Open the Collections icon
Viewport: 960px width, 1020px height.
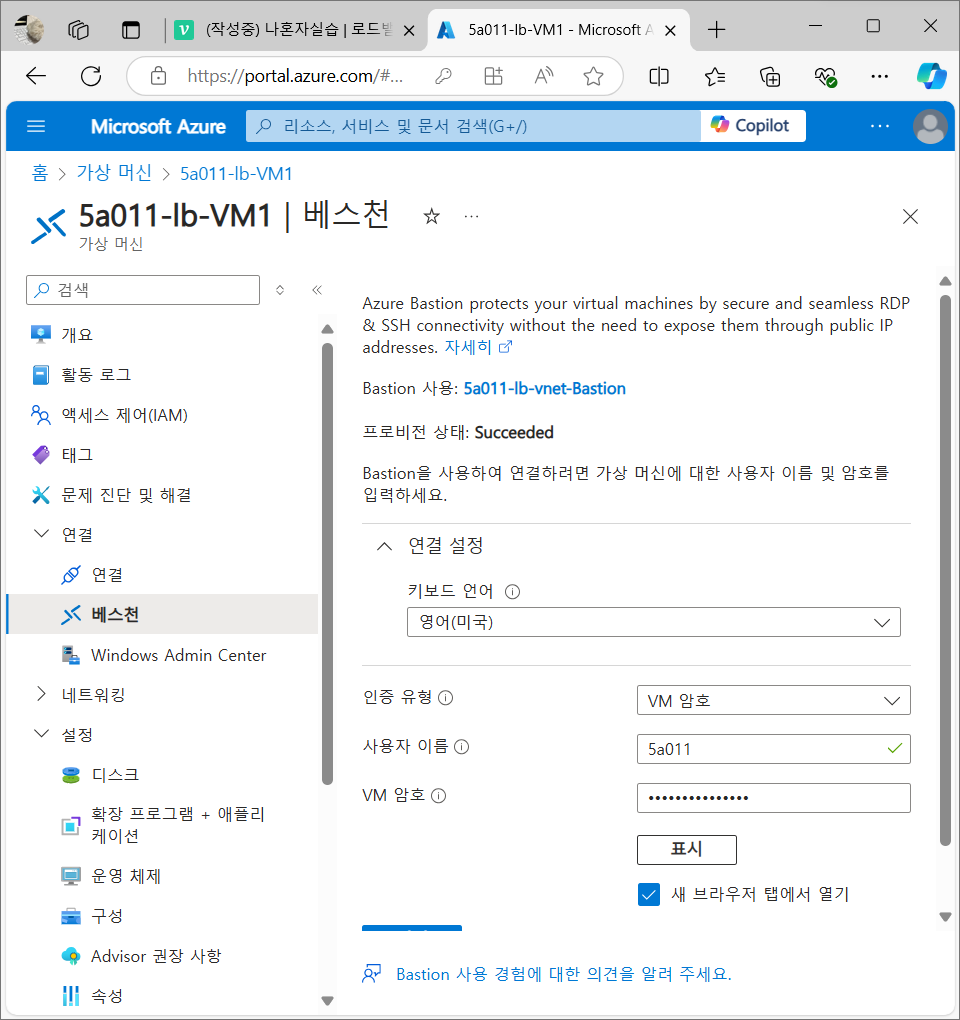[770, 77]
